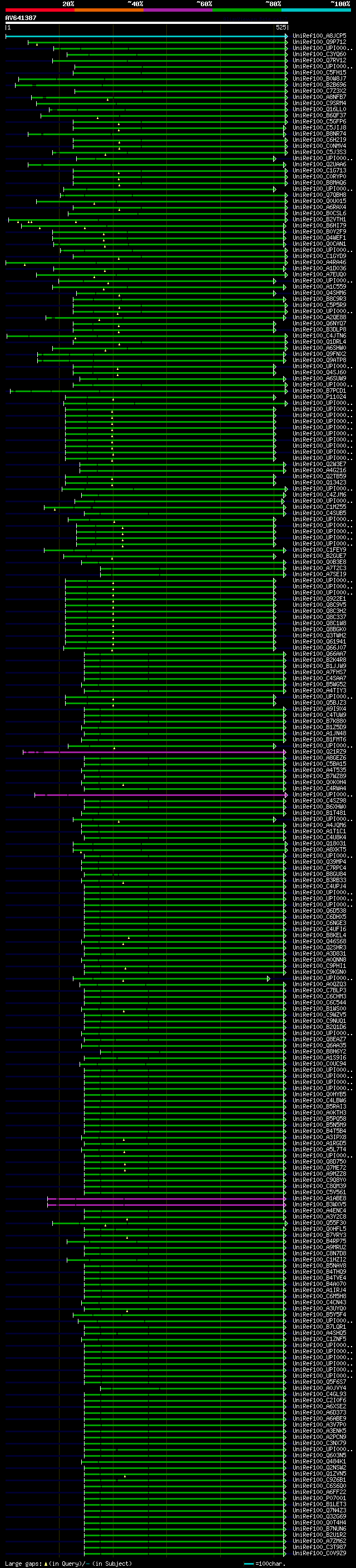Select hit label UniRef100_Q0U015

319,201
